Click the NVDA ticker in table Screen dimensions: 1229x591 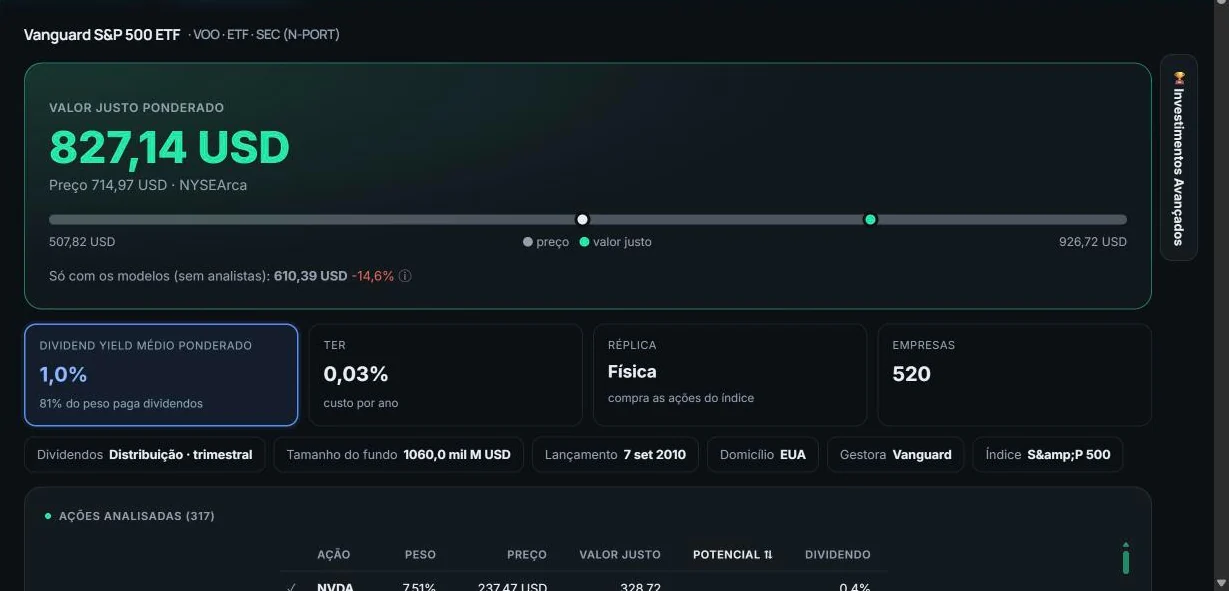tap(335, 587)
